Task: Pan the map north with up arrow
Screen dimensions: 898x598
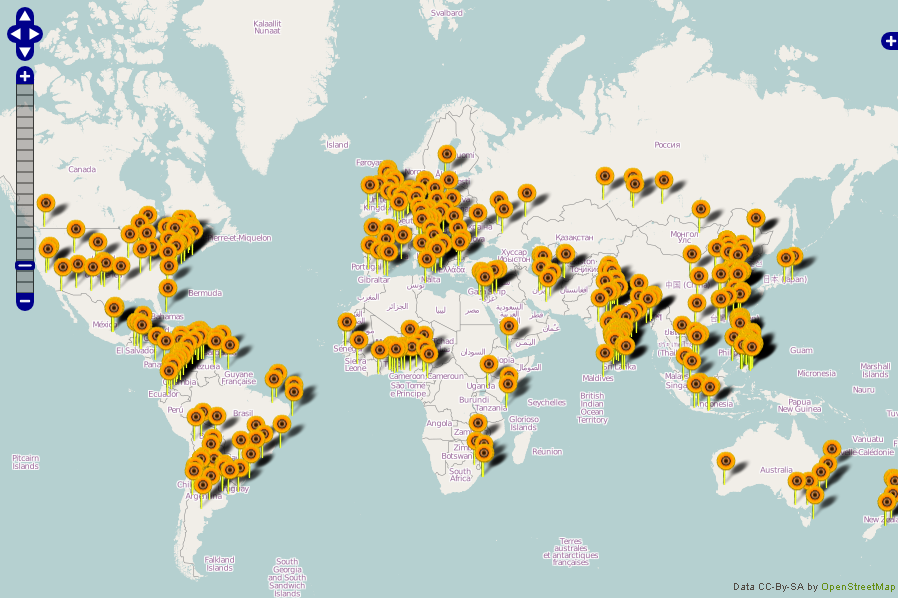Action: point(25,17)
